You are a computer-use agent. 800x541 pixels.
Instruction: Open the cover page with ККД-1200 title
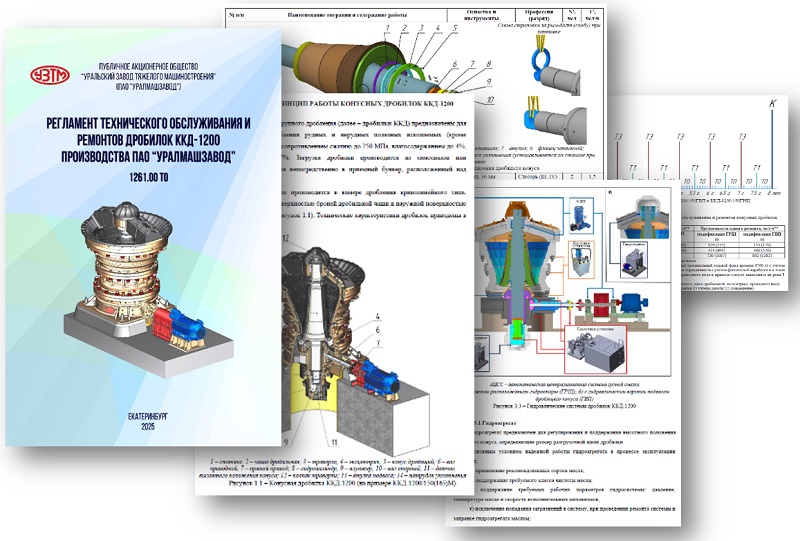pyautogui.click(x=143, y=237)
